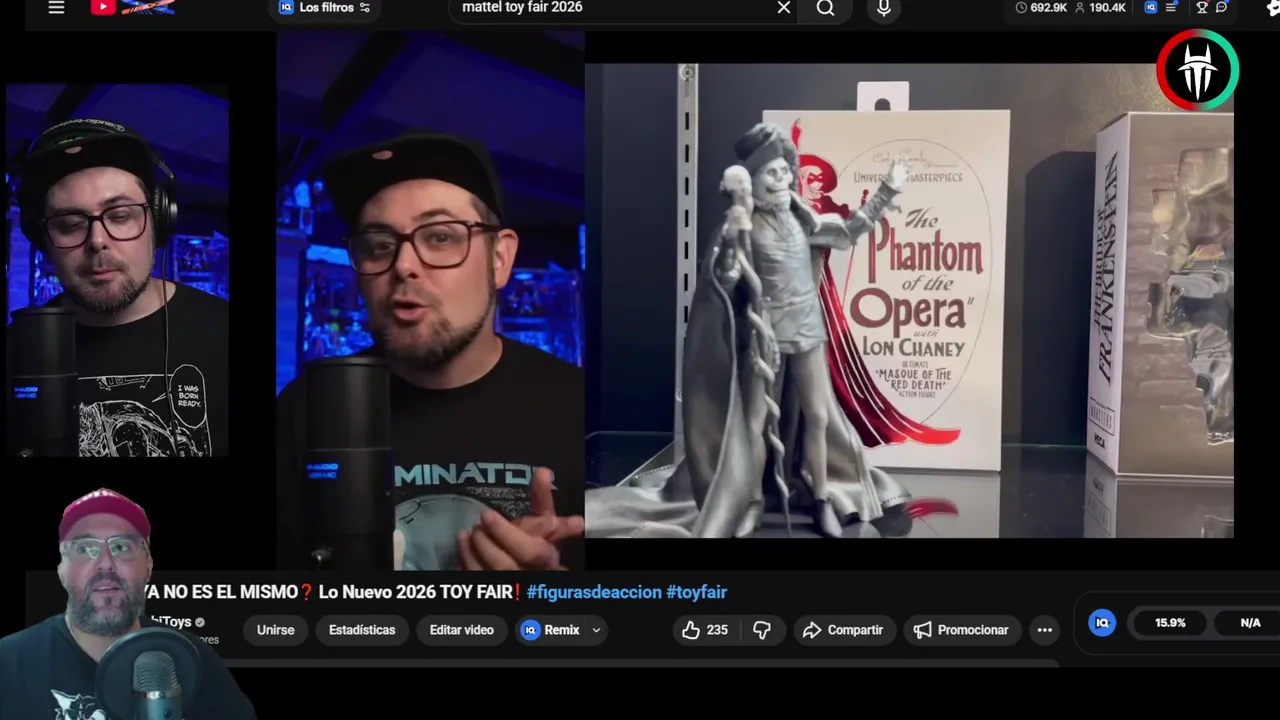Click the round blue IQ score icon

(1102, 622)
